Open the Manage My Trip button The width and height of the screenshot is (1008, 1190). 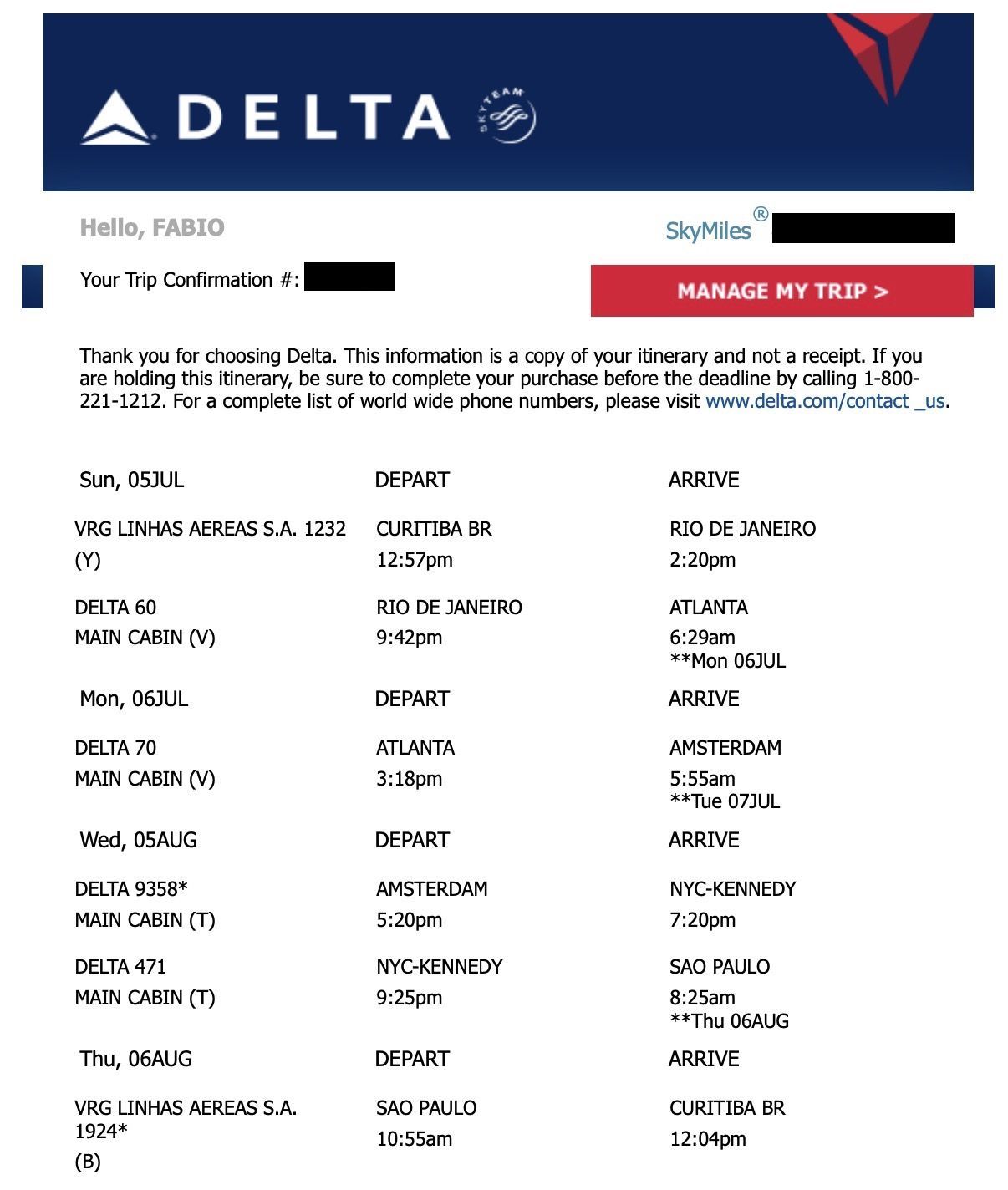781,291
